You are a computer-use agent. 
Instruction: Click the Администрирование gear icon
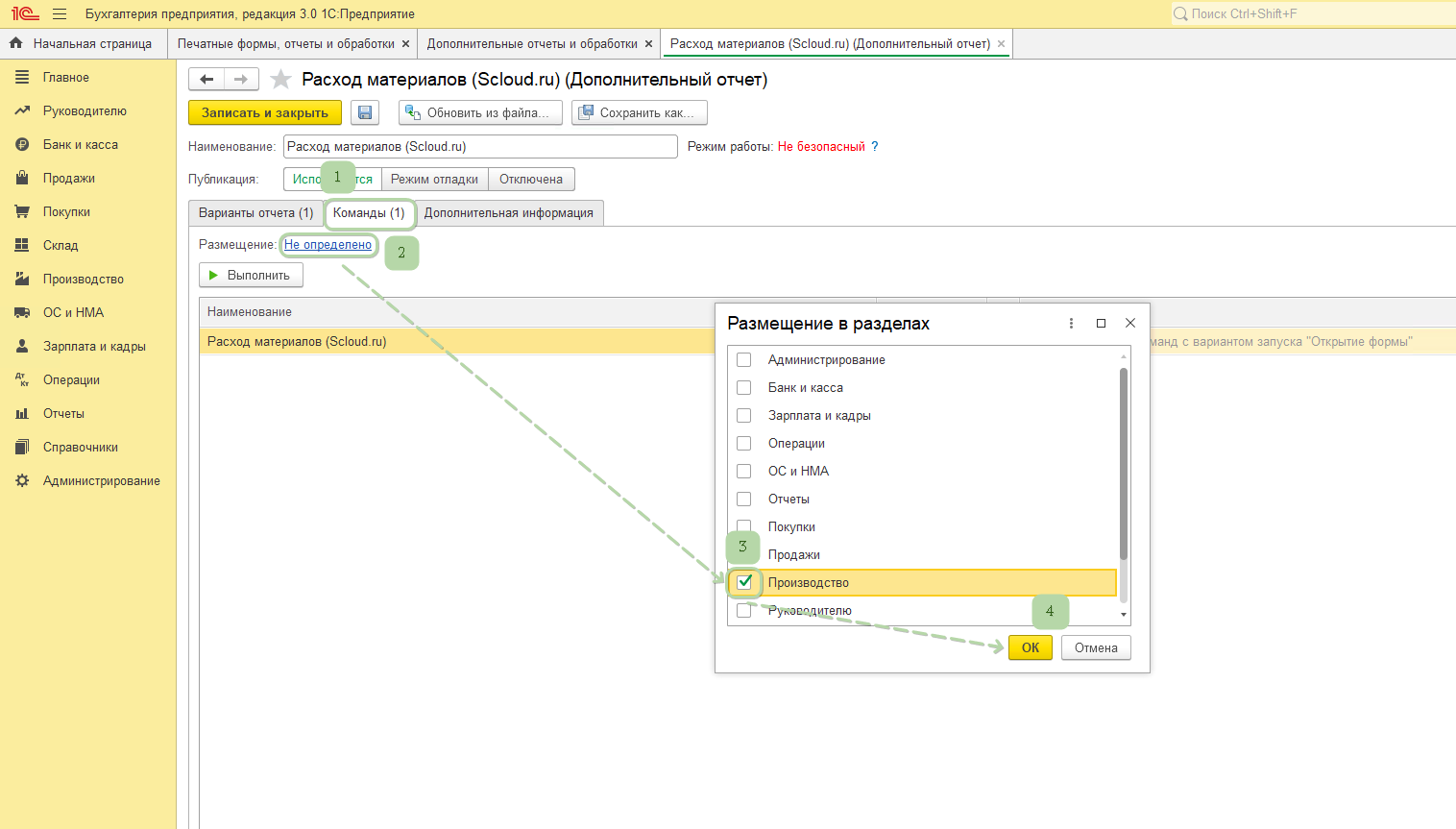(x=22, y=480)
